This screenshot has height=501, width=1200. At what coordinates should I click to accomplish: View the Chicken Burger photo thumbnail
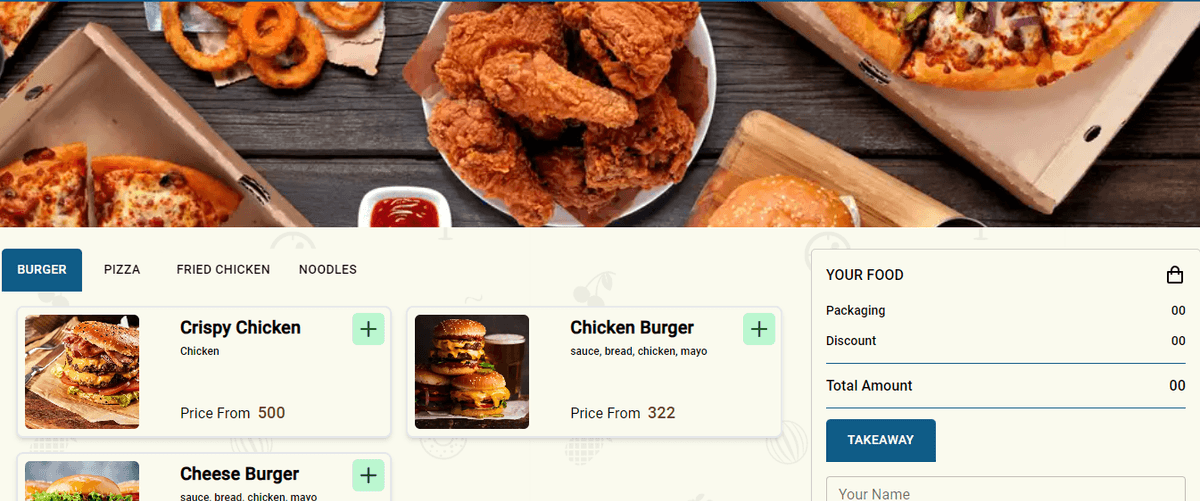(x=472, y=372)
